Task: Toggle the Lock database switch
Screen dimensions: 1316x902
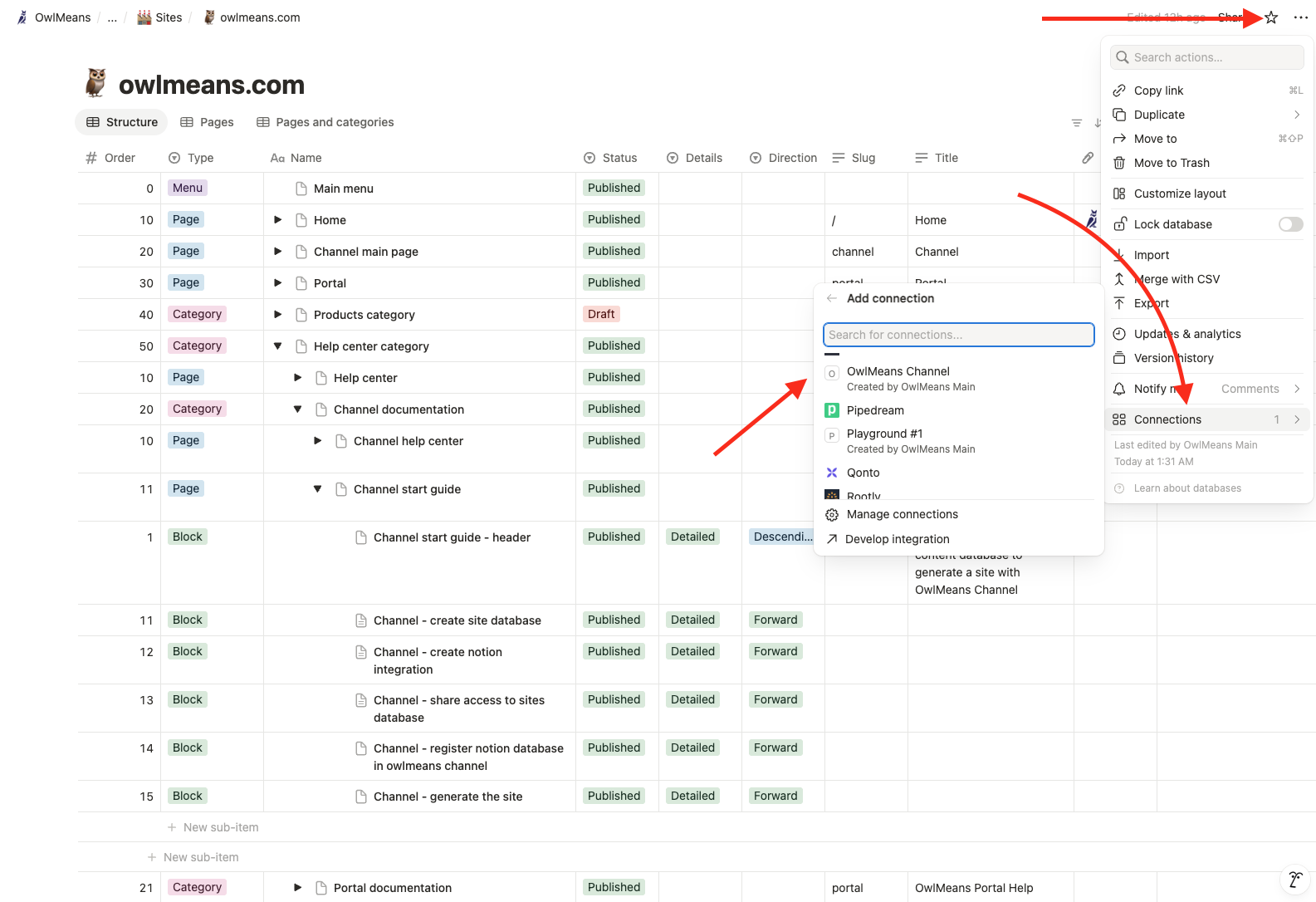Action: (x=1290, y=224)
